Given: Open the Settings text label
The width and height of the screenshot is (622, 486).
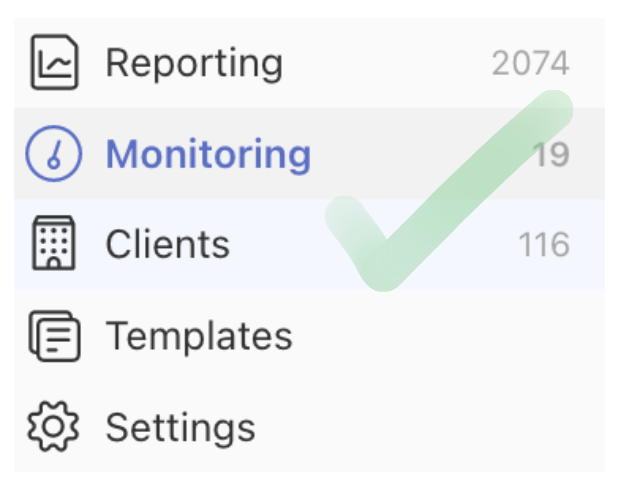Looking at the screenshot, I should click(181, 428).
